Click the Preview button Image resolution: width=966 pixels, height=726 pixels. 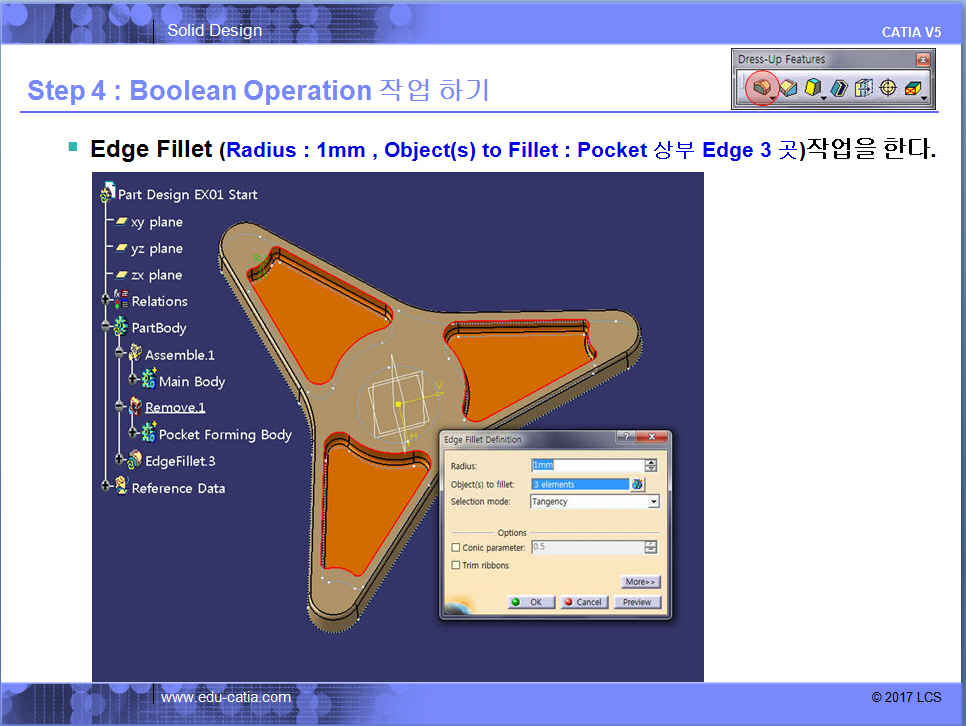point(637,602)
